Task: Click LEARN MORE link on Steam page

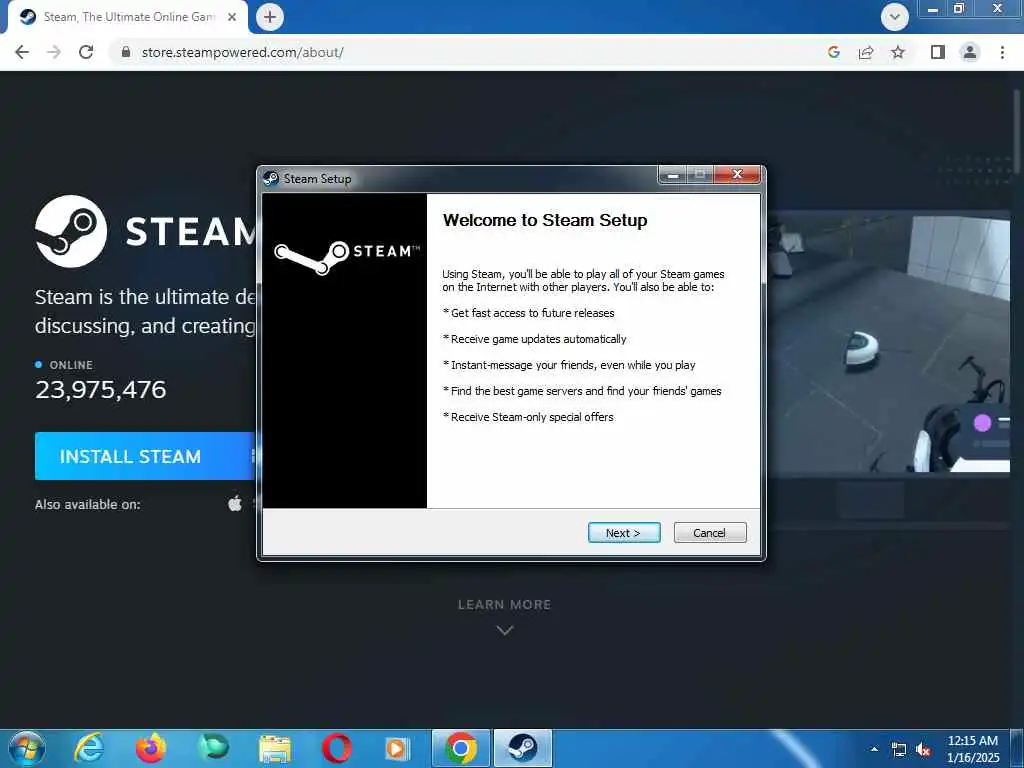Action: point(504,605)
